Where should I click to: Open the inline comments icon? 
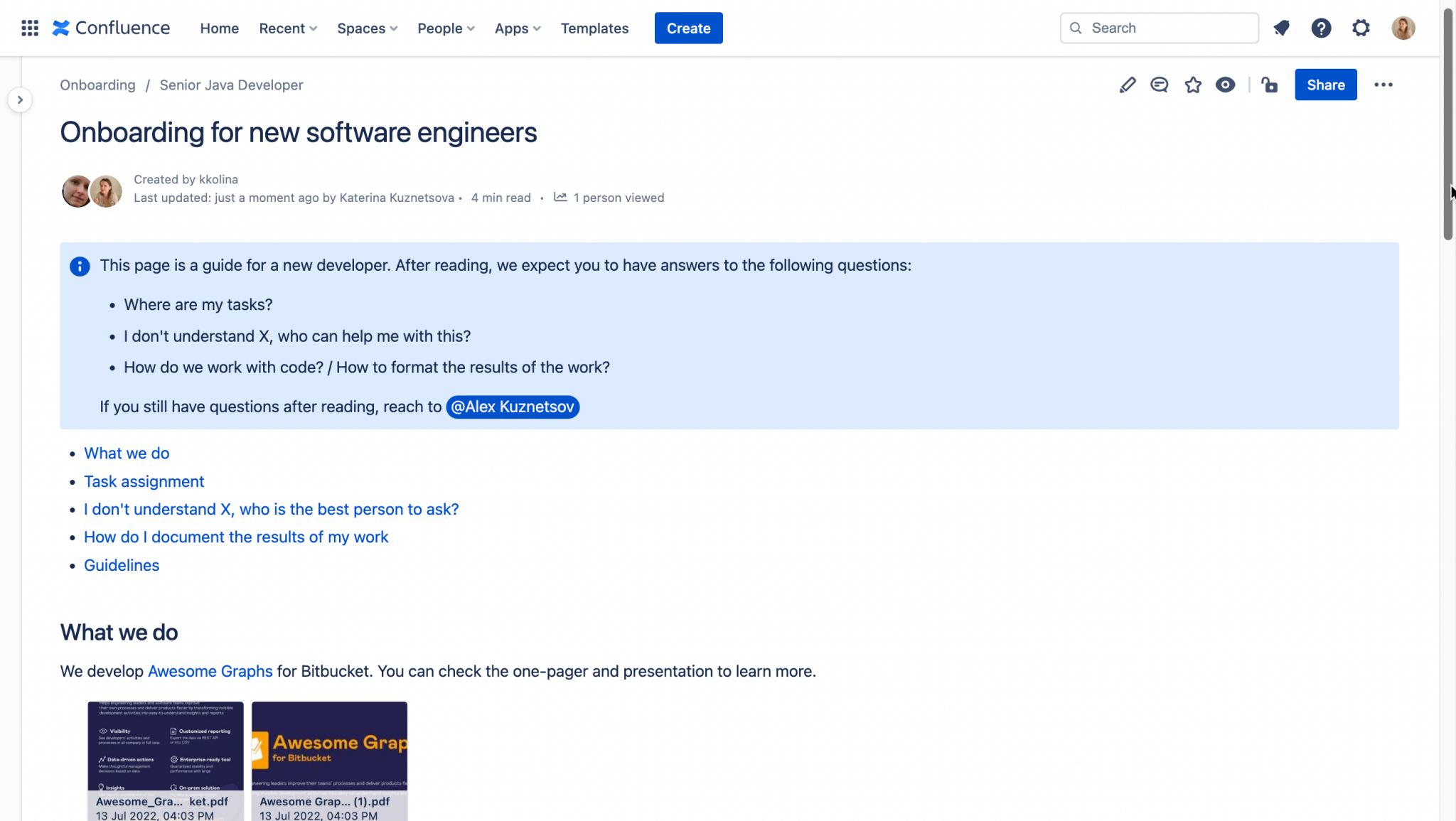[x=1160, y=85]
